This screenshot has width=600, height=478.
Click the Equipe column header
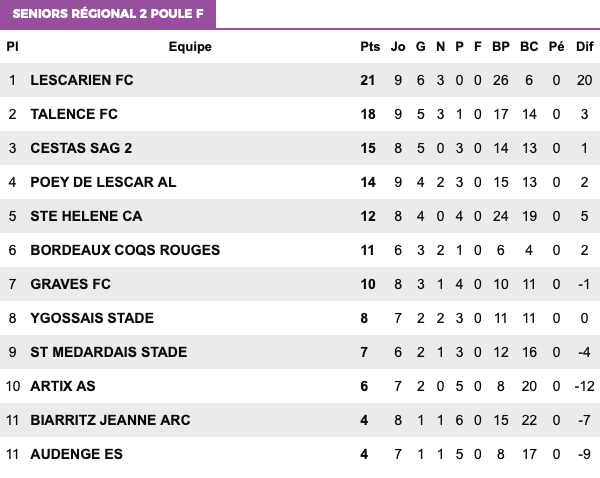[x=190, y=47]
